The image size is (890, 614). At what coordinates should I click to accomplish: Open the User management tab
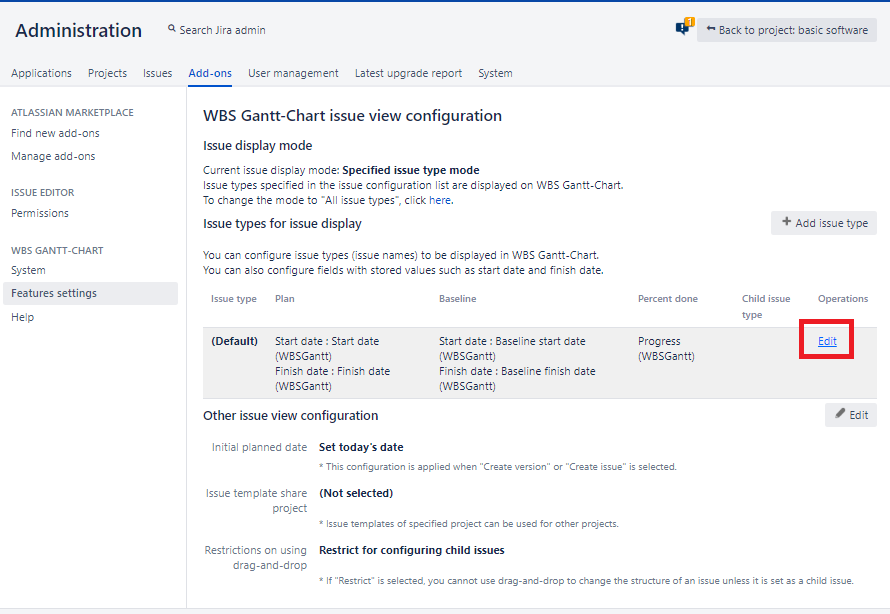pyautogui.click(x=293, y=73)
